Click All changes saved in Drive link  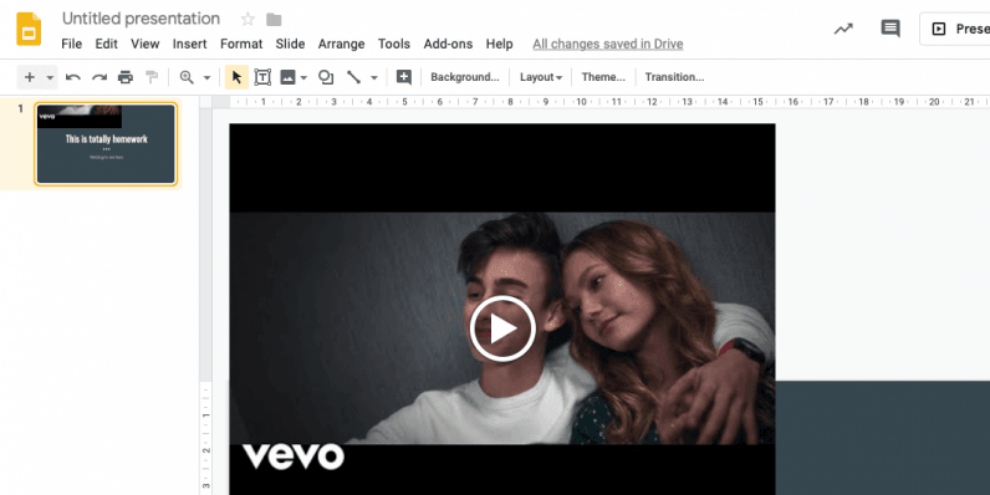607,44
